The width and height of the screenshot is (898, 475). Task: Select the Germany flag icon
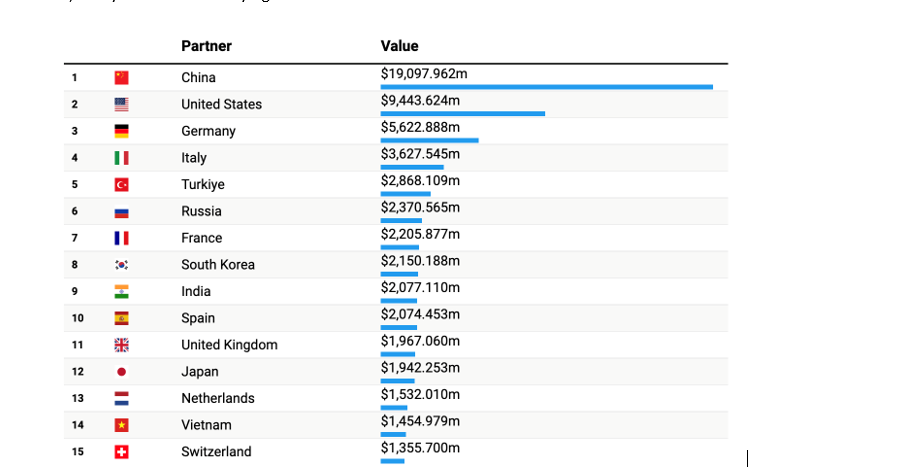coord(121,131)
